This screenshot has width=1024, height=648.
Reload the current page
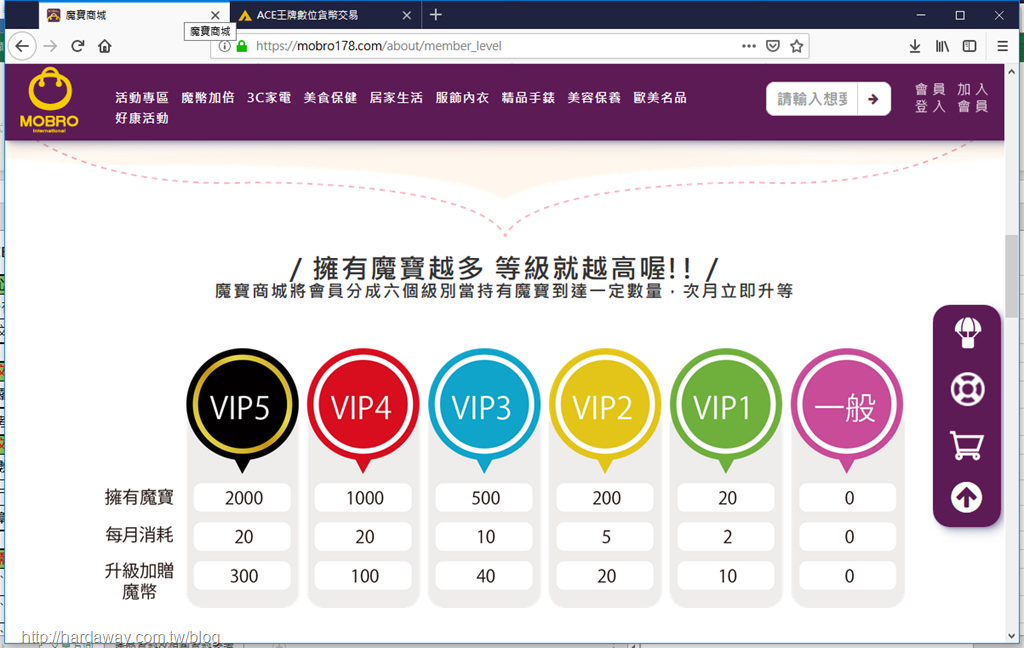(x=78, y=46)
